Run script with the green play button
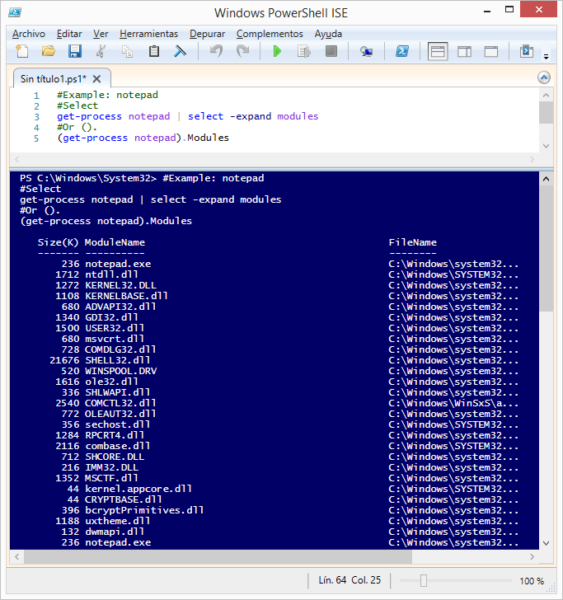 coord(277,51)
